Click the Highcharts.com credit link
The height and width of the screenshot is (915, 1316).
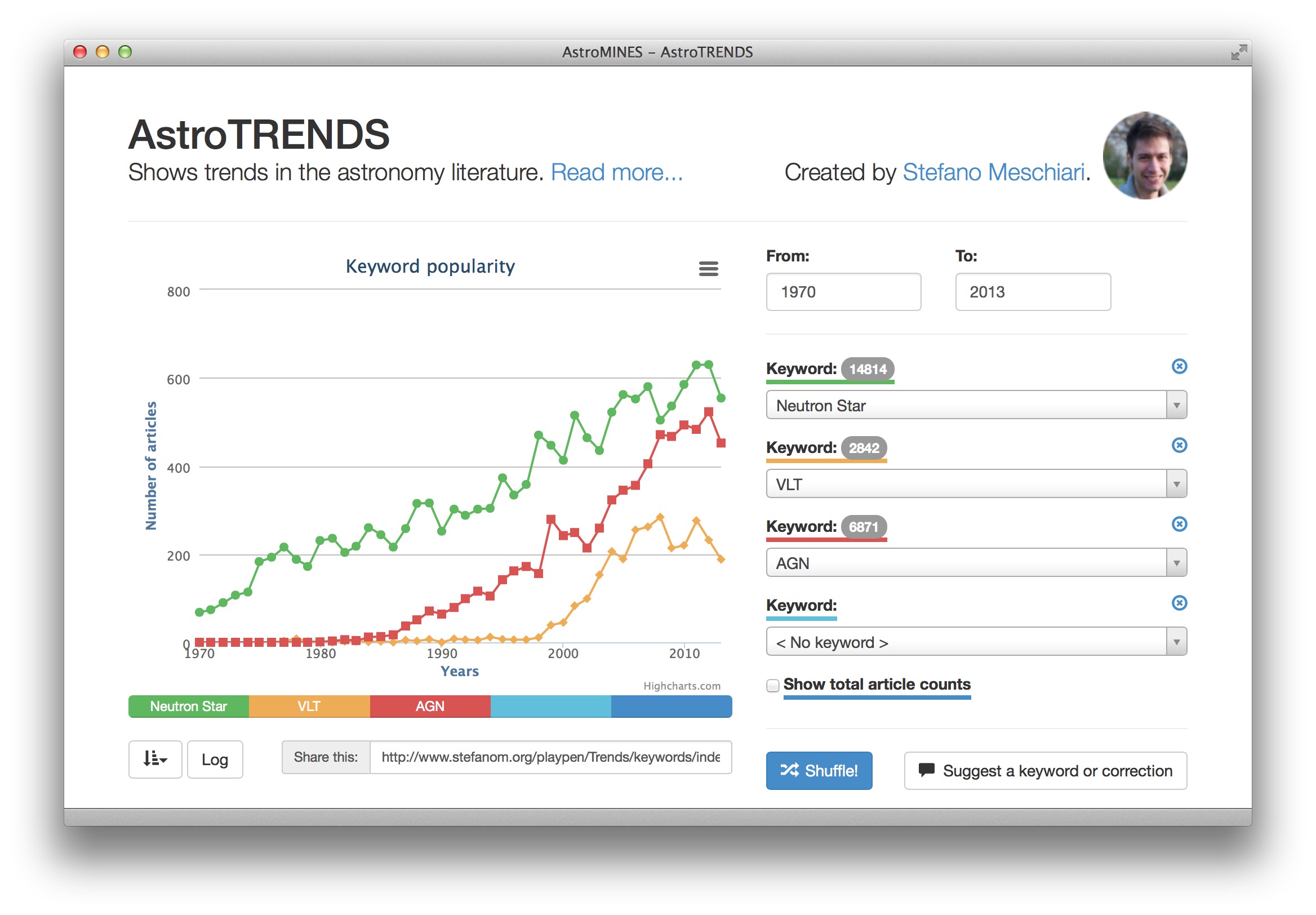click(x=682, y=686)
